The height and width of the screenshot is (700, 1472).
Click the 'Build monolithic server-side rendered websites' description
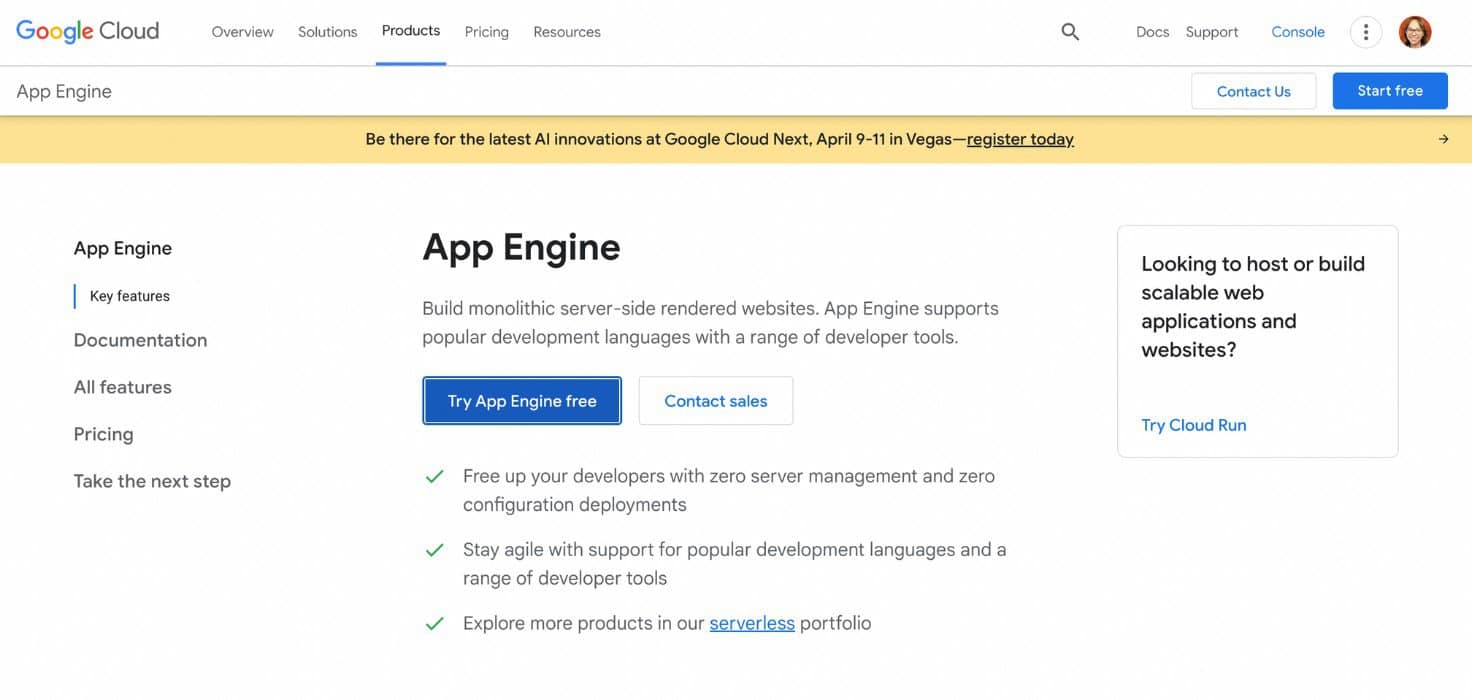(710, 322)
